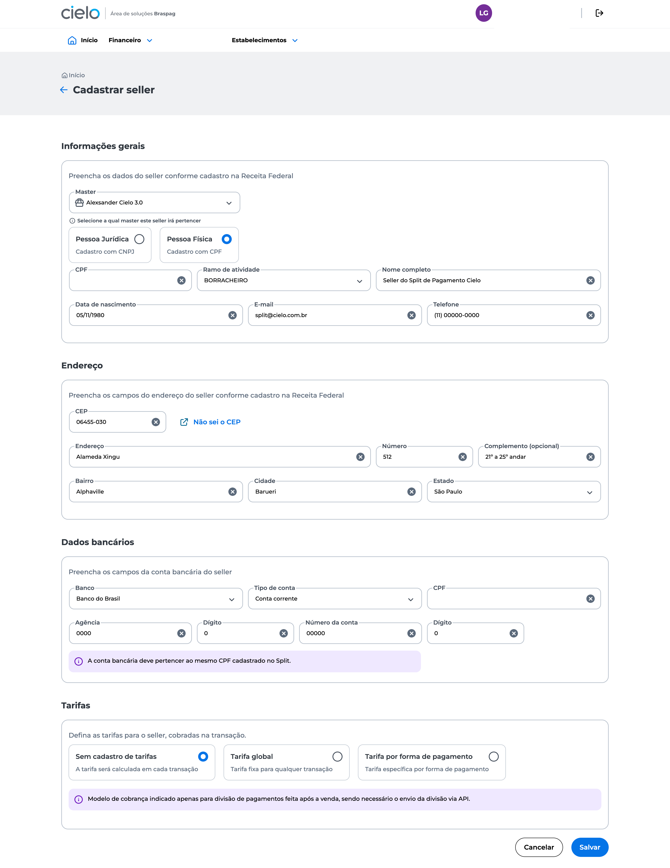Clear the Nome completo field
Screen dimensions: 670x868
(590, 281)
